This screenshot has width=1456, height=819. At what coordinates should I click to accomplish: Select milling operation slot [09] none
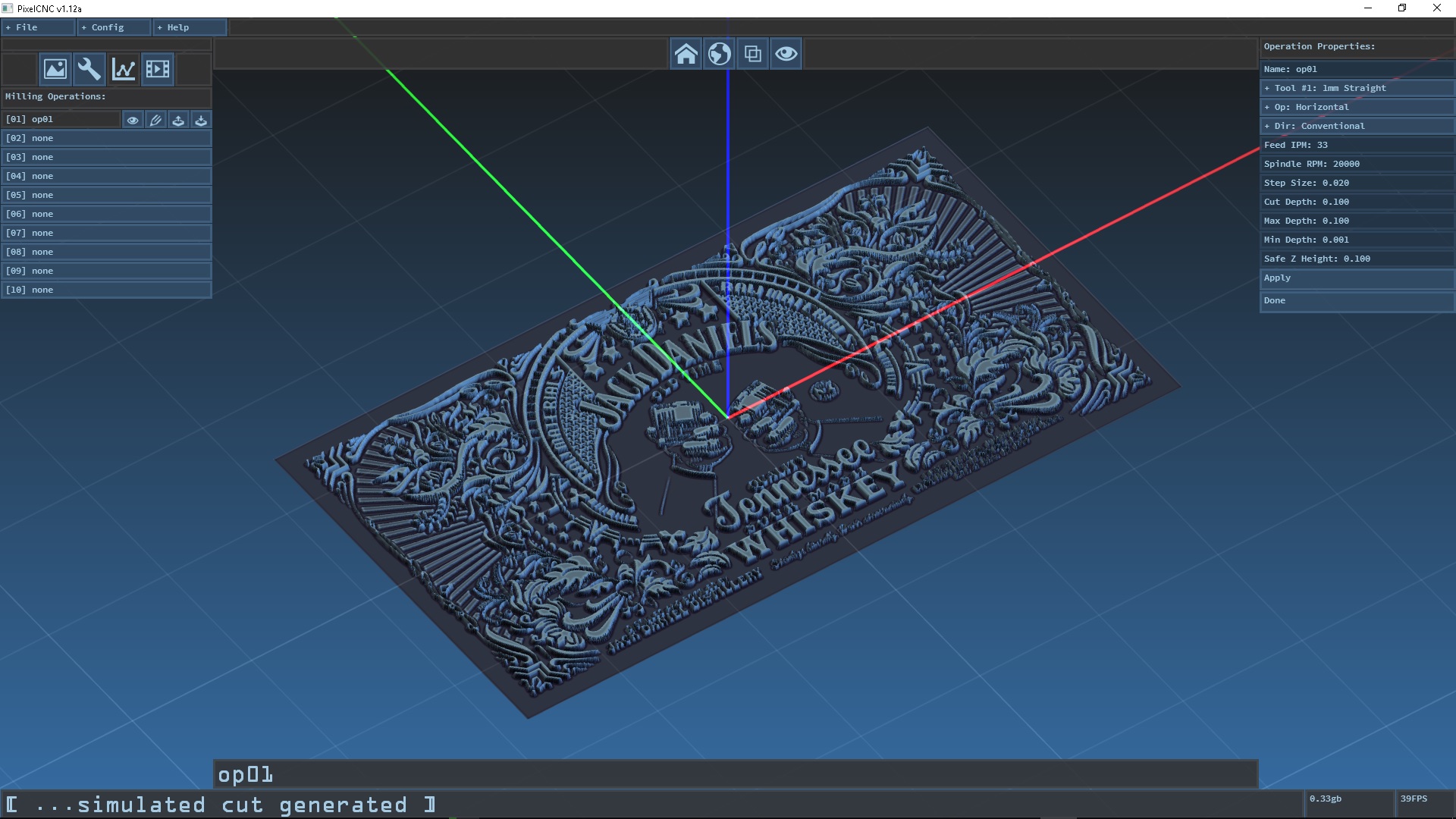pos(106,271)
